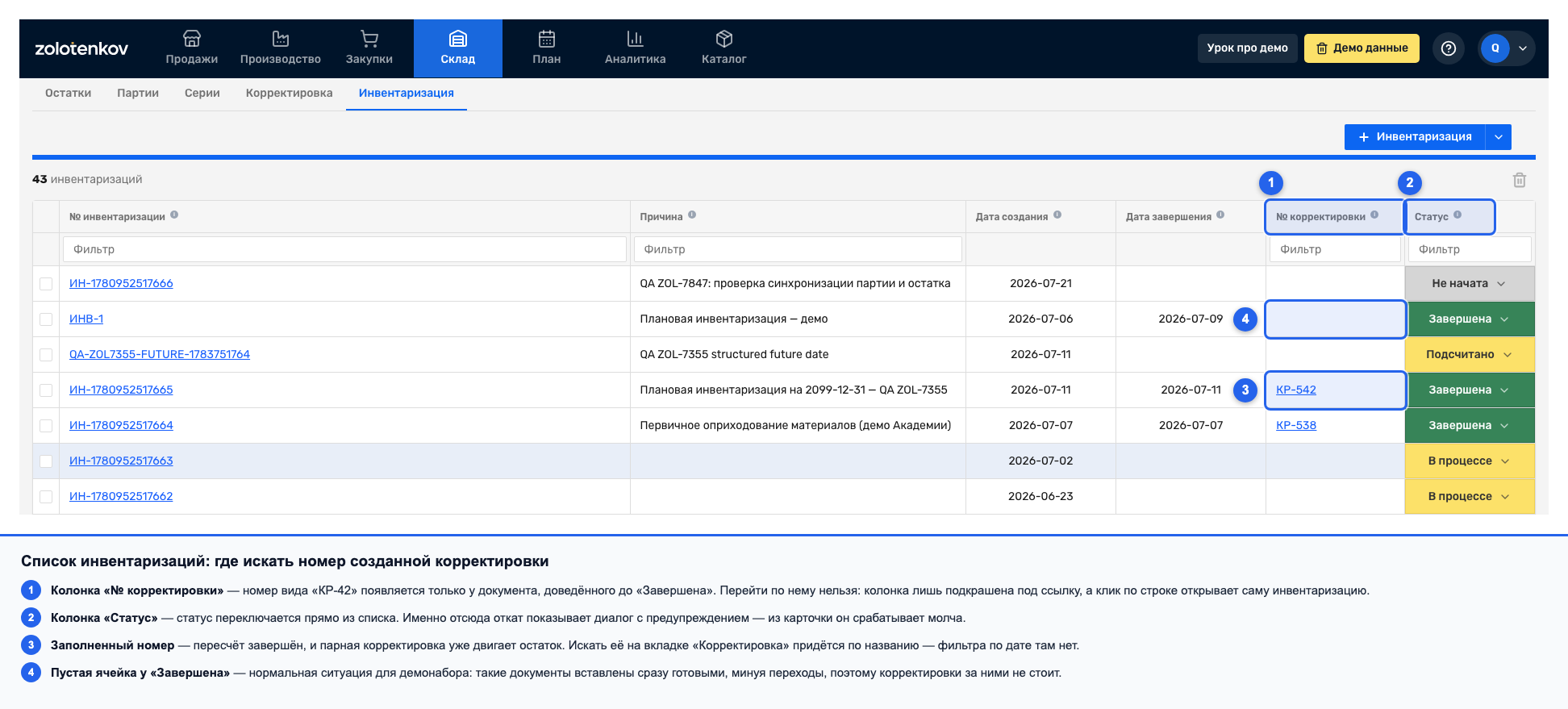1568x709 pixels.
Task: Open the План calendar icon
Action: pos(547,38)
